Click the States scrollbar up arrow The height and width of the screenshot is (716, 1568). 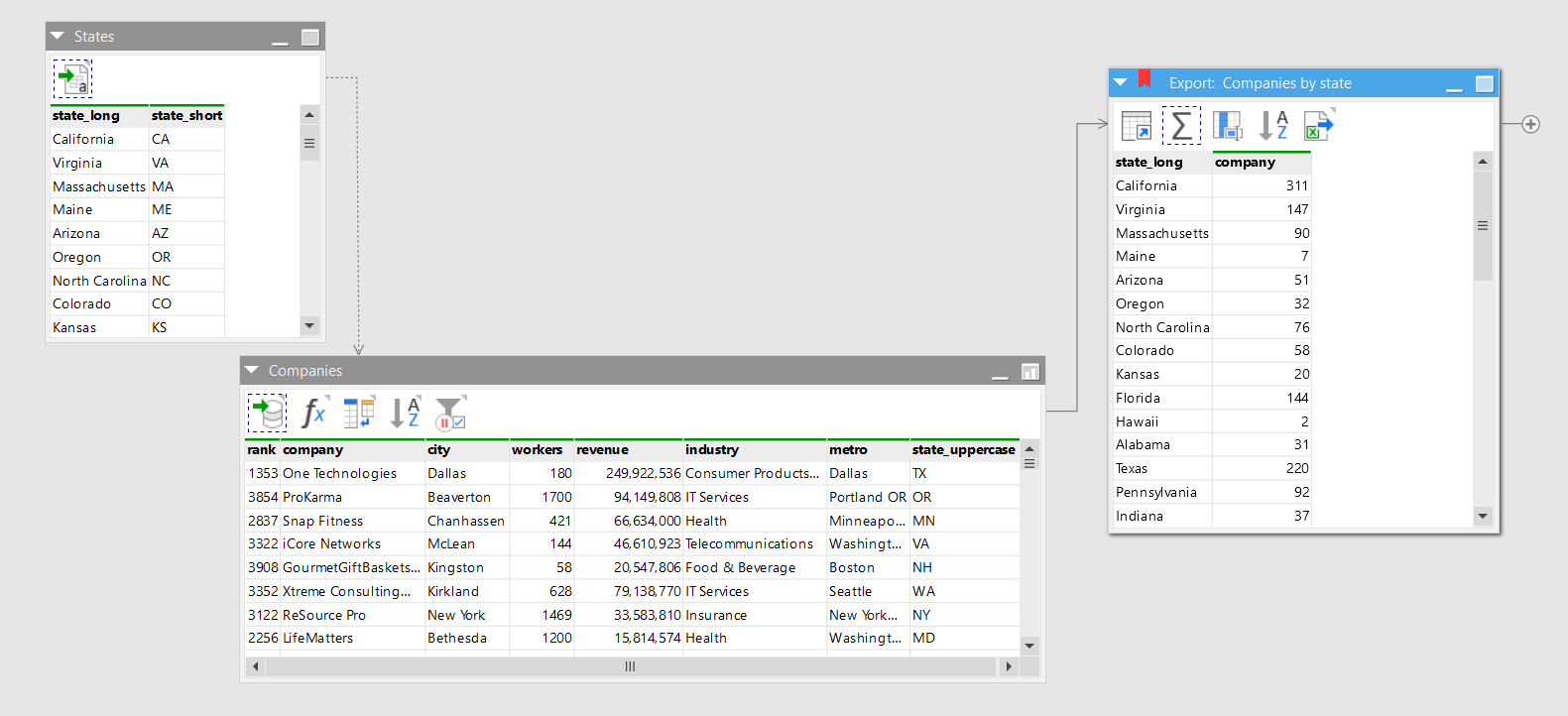(x=309, y=115)
